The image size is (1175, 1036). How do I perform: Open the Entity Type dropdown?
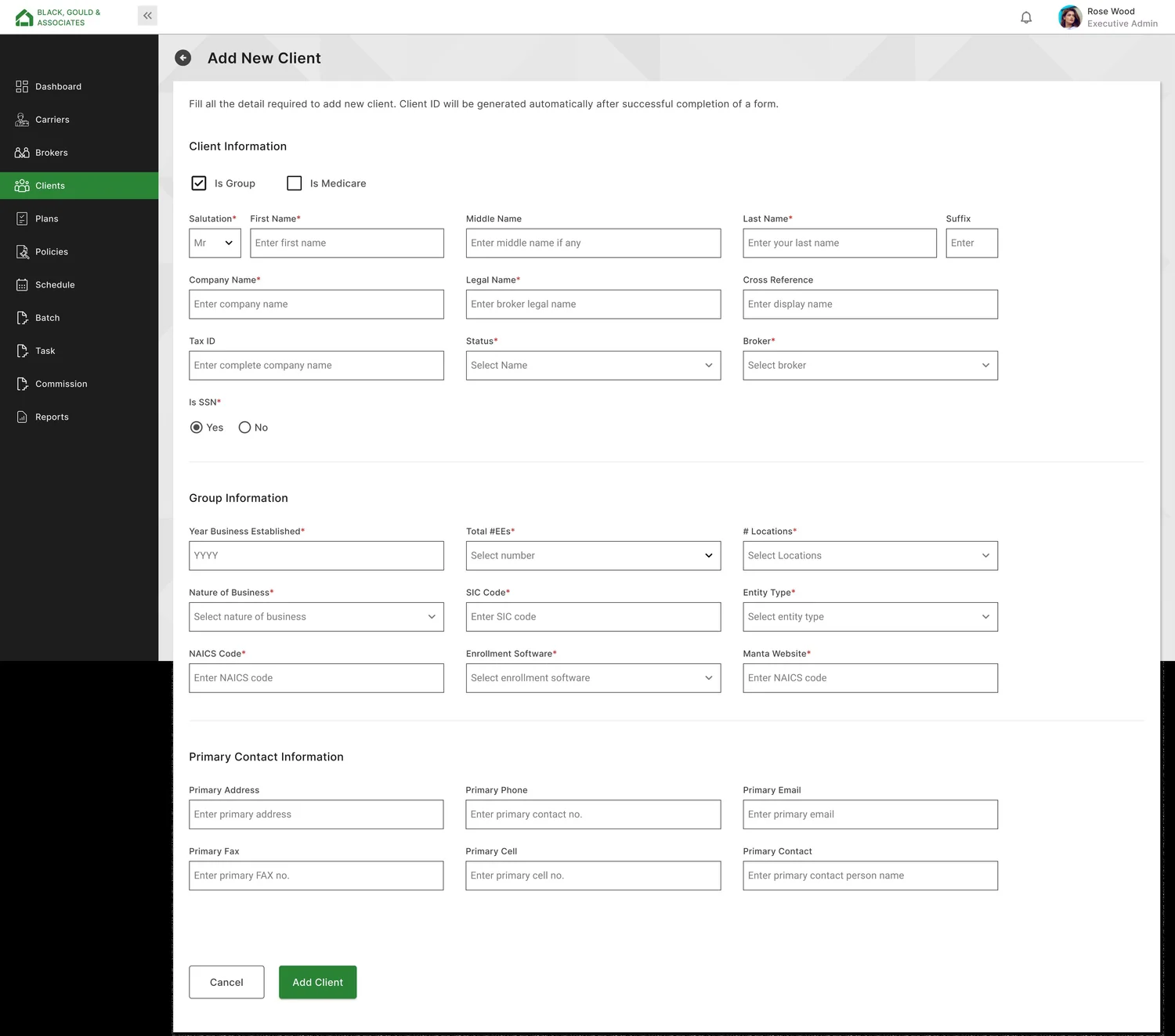tap(870, 617)
